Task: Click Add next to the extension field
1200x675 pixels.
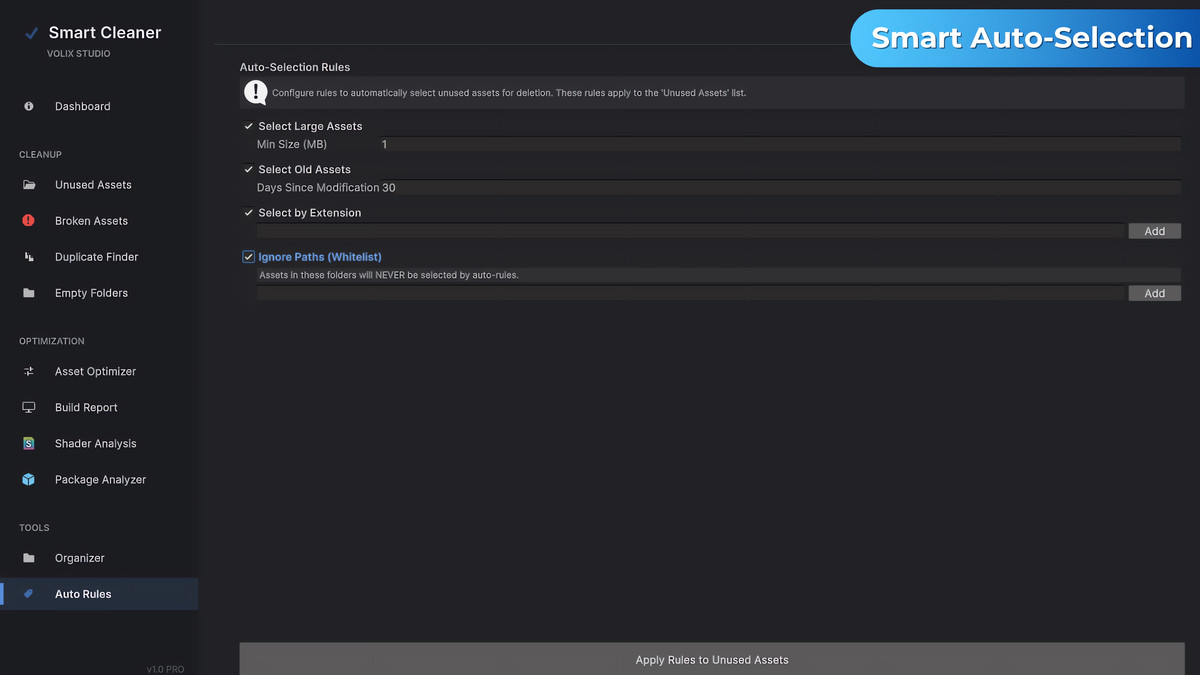Action: [x=1154, y=230]
